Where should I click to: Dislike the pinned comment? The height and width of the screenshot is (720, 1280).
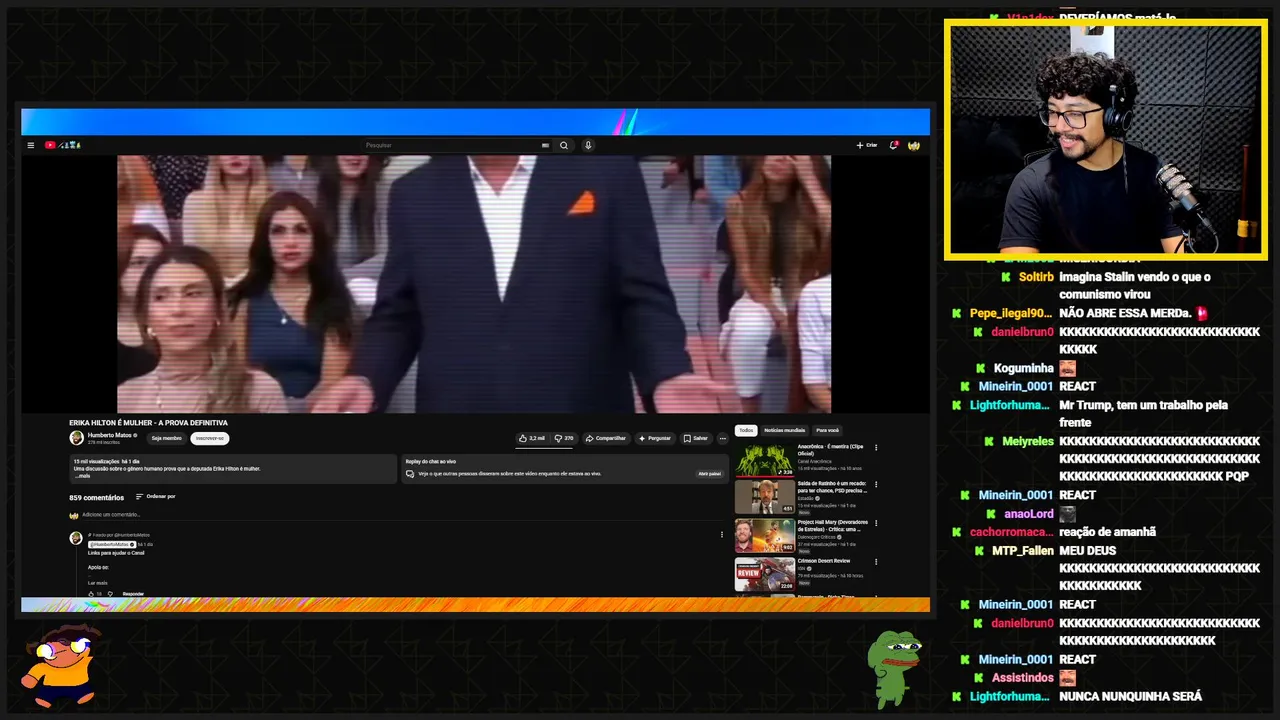110,594
